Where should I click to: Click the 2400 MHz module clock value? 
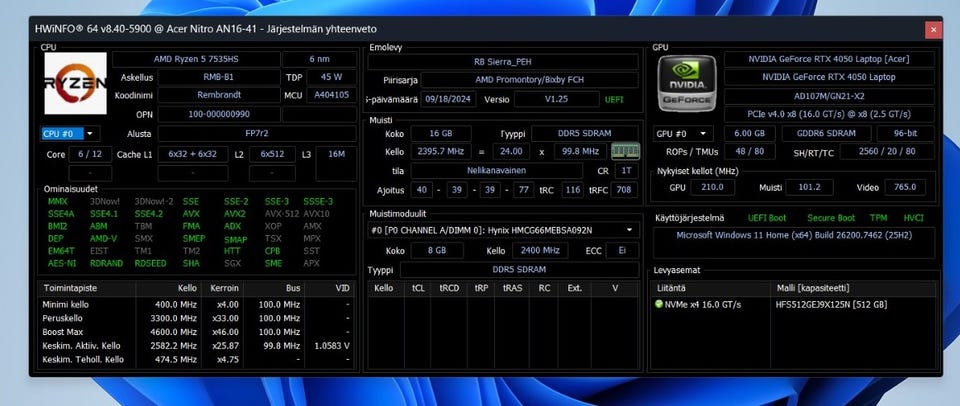[540, 250]
